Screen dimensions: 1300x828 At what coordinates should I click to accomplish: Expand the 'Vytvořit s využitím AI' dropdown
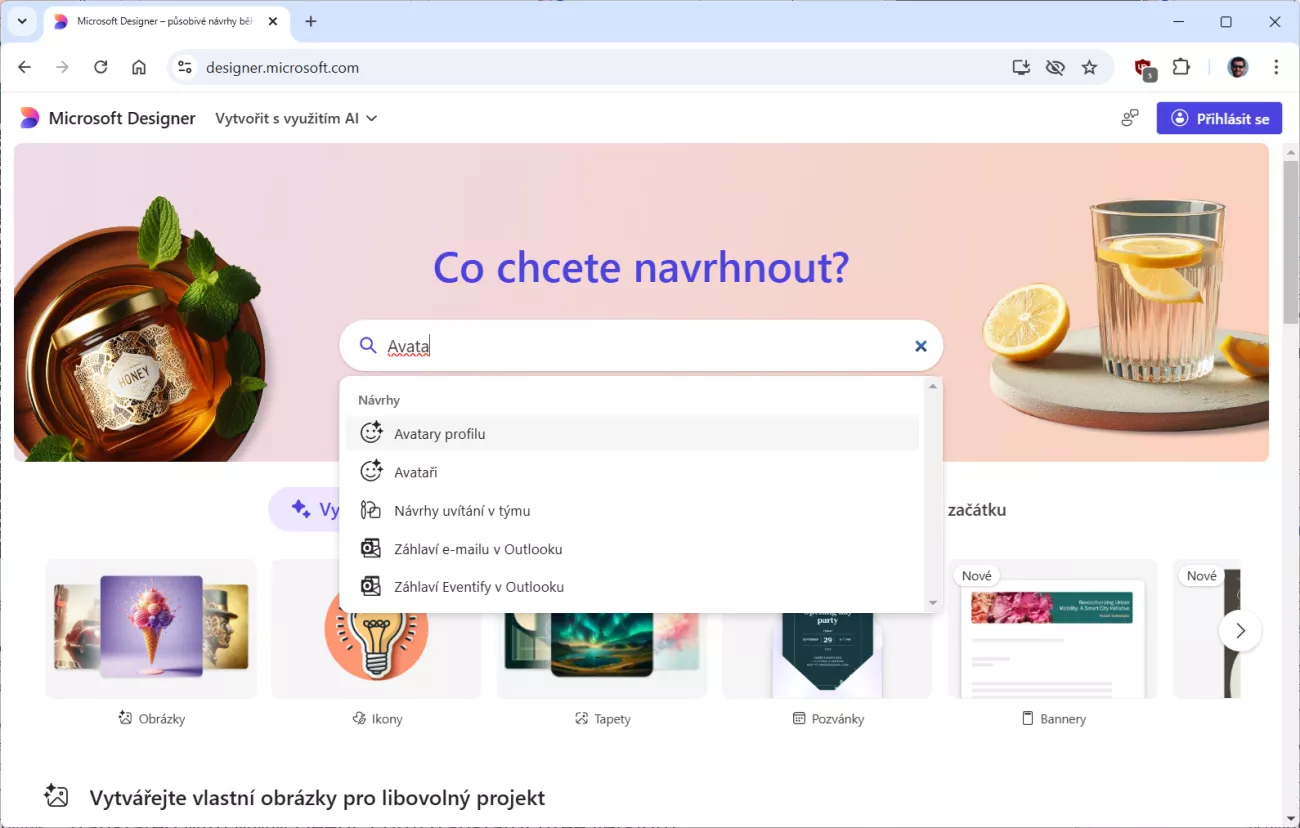coord(296,118)
